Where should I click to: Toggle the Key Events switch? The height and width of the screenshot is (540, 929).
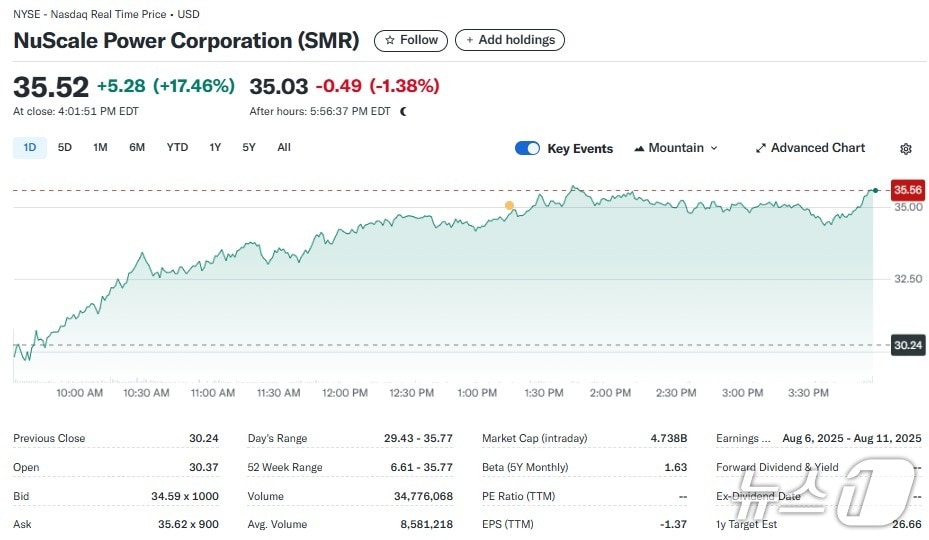(527, 148)
